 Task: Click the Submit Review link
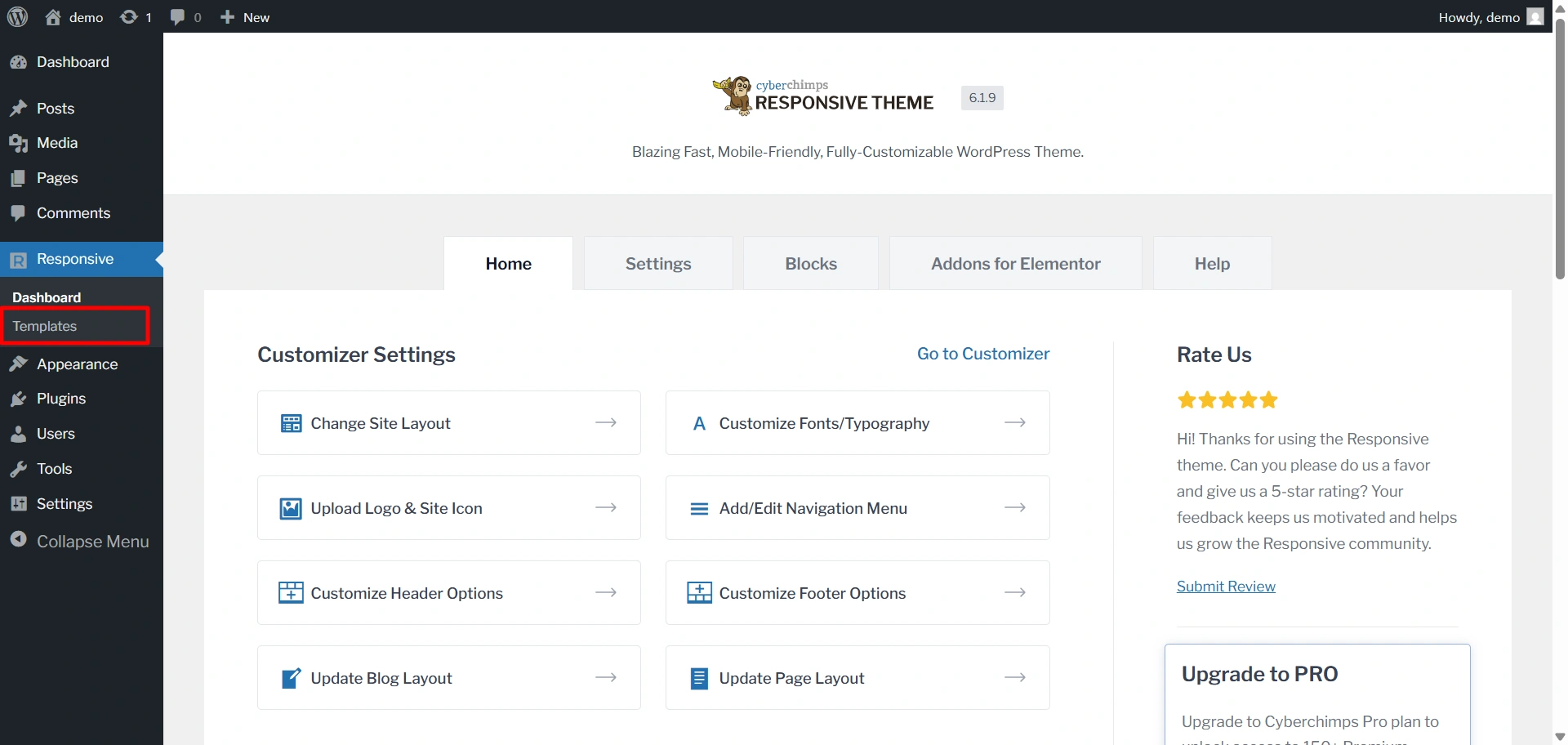(x=1226, y=587)
